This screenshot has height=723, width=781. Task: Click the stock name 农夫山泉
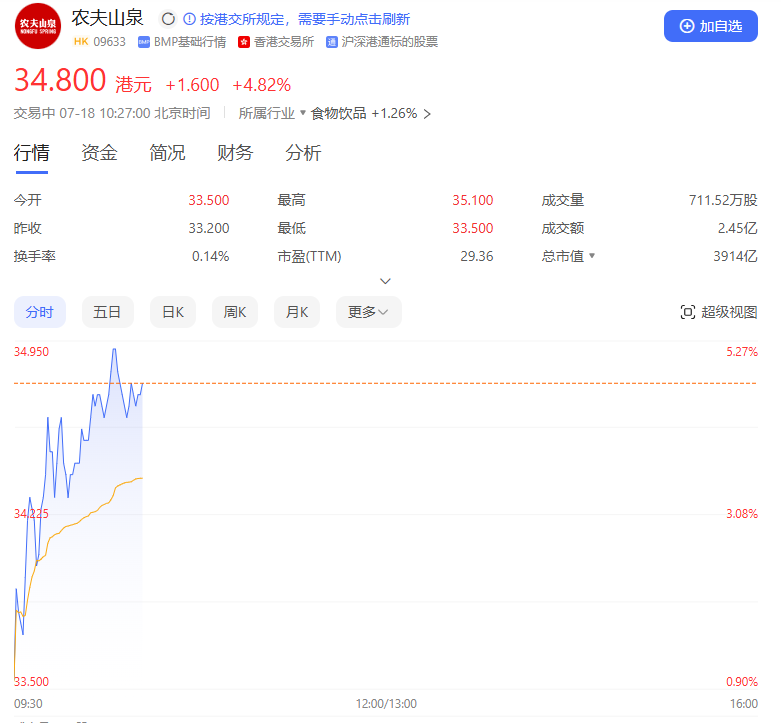(108, 18)
